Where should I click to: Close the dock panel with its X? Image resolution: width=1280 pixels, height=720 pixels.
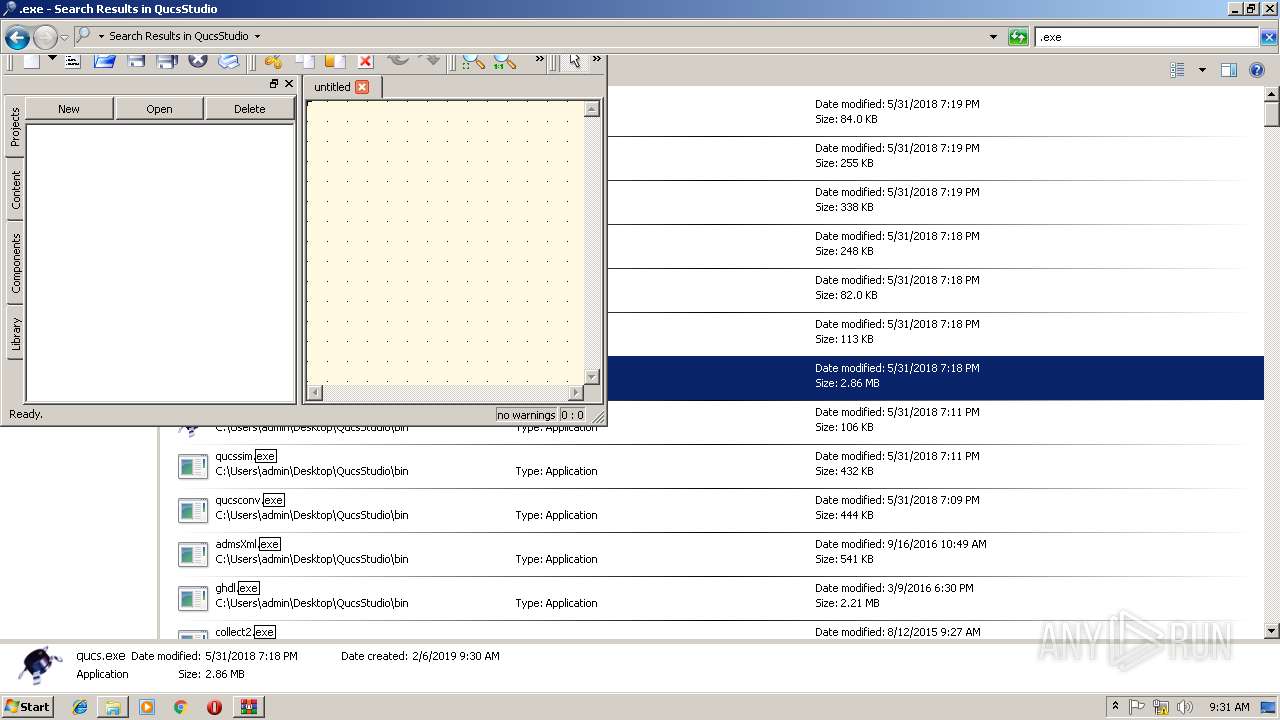(289, 84)
